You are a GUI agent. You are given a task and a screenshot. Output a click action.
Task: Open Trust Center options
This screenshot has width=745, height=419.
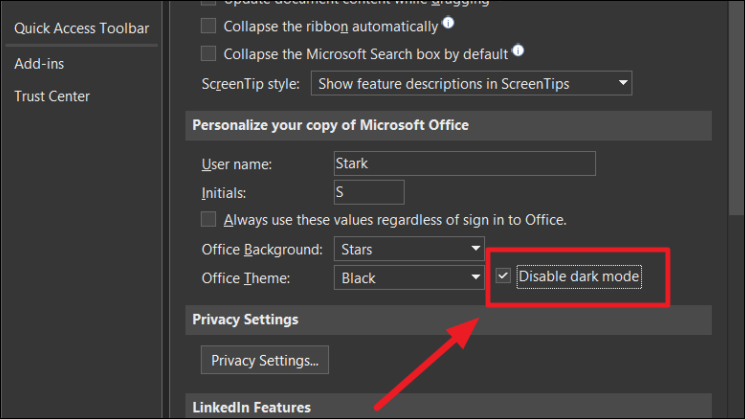click(x=52, y=96)
